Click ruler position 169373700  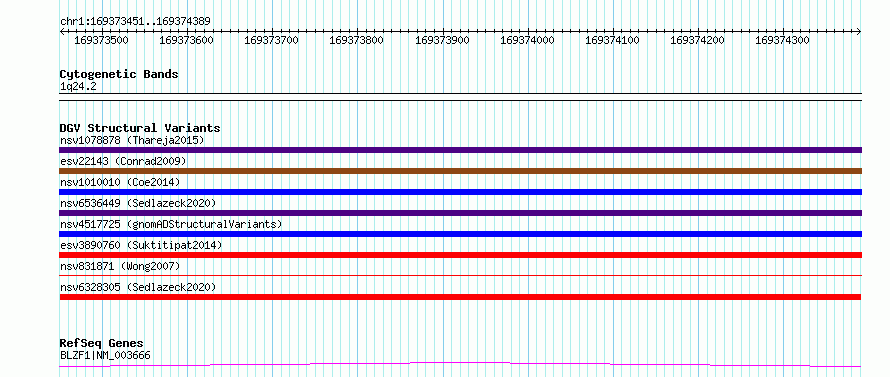point(271,40)
